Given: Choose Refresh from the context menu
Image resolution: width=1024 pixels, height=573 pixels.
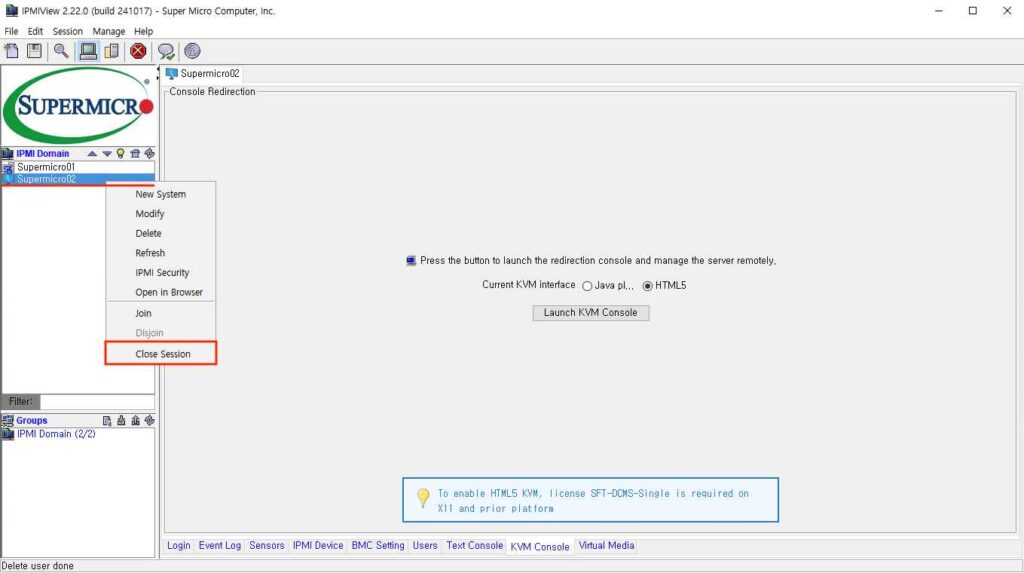Looking at the screenshot, I should point(161,253).
